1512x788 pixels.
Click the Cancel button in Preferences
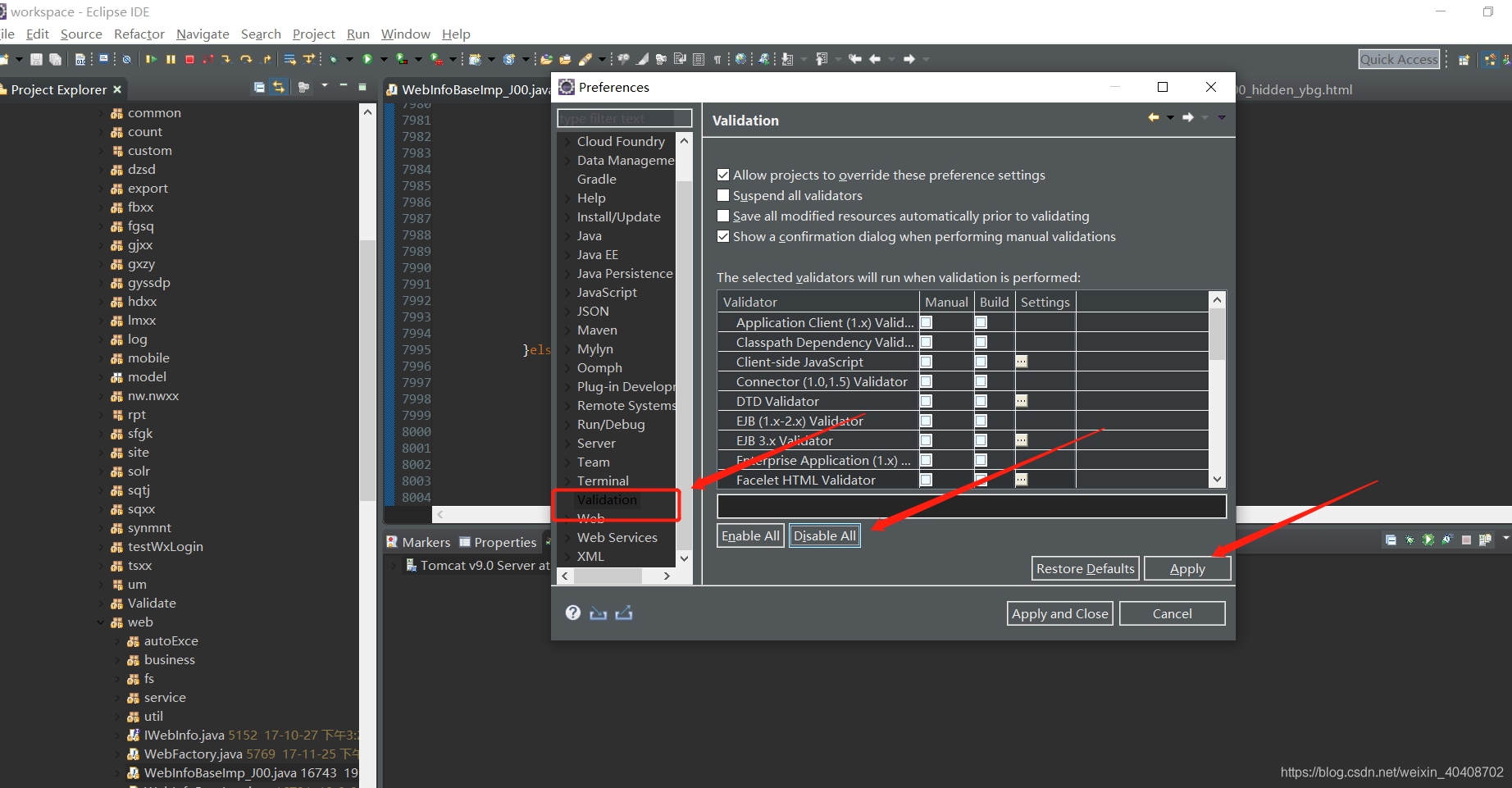click(x=1173, y=613)
